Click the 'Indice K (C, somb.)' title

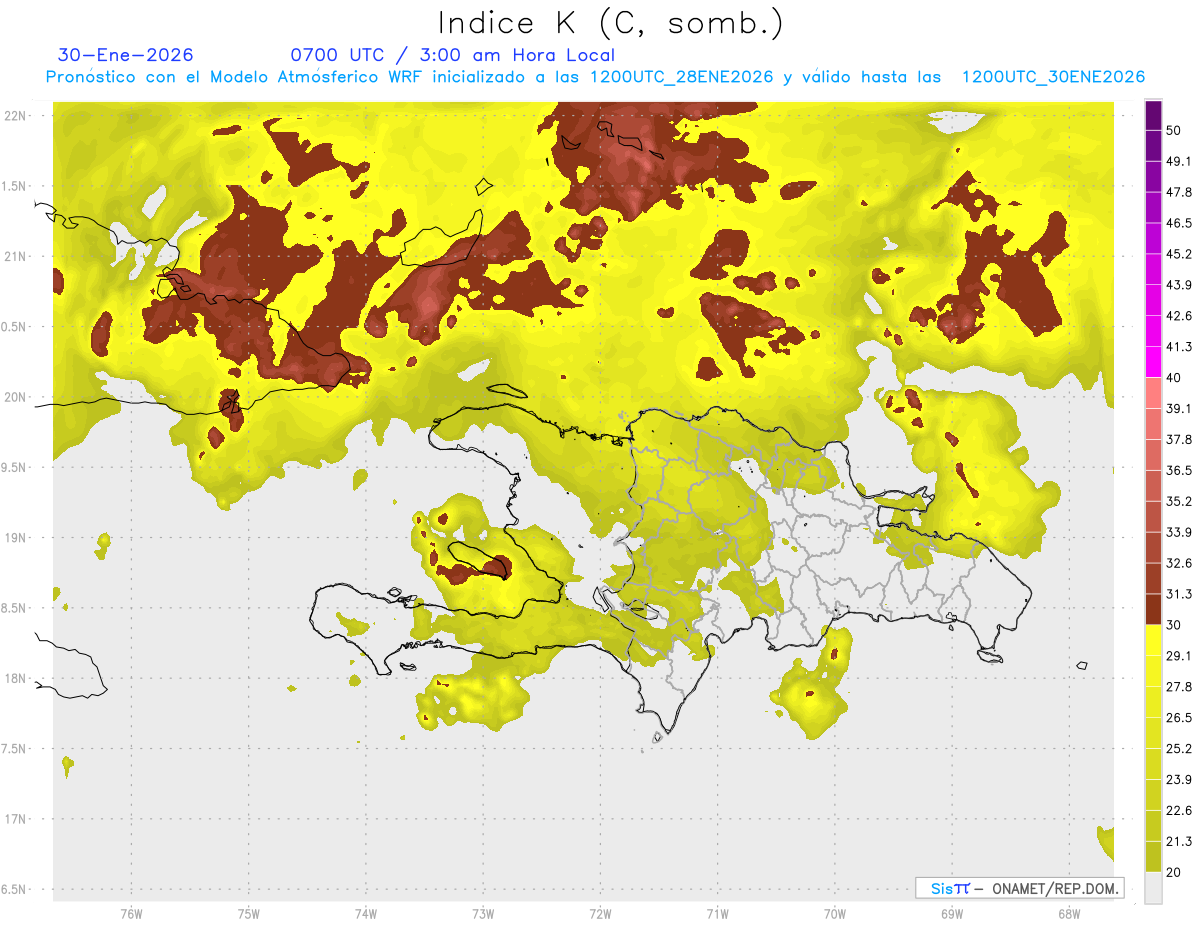tap(610, 23)
